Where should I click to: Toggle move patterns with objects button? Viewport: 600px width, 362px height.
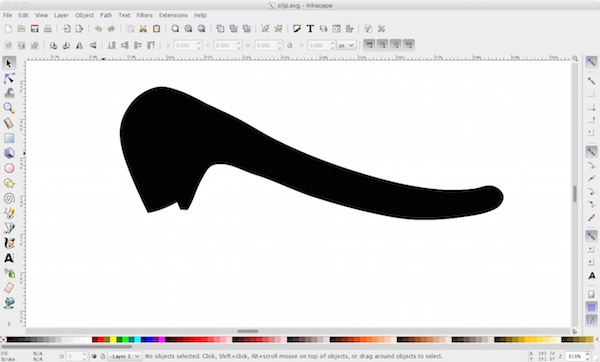coord(409,45)
